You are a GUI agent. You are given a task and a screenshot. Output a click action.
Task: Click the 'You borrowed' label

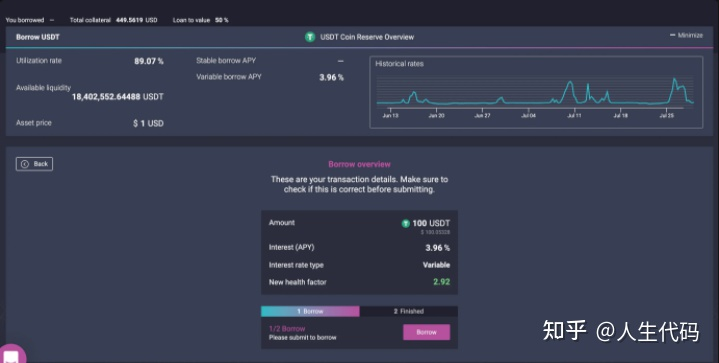click(25, 20)
